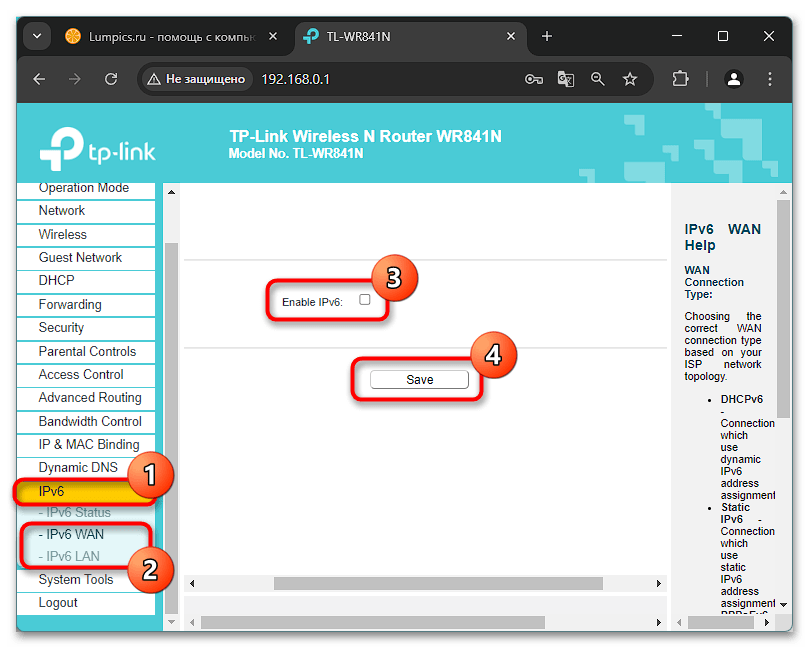Click the browser back arrow

pos(39,79)
